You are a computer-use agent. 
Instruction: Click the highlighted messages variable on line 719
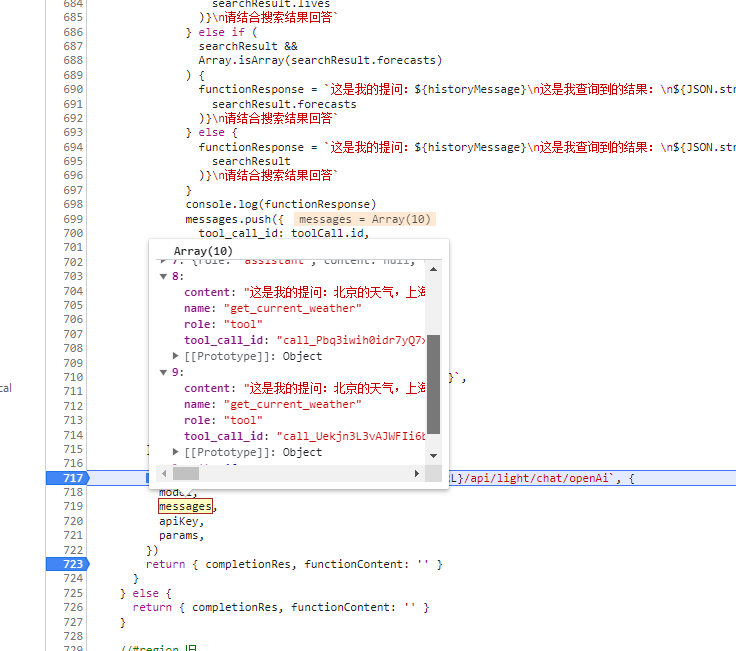(x=185, y=506)
